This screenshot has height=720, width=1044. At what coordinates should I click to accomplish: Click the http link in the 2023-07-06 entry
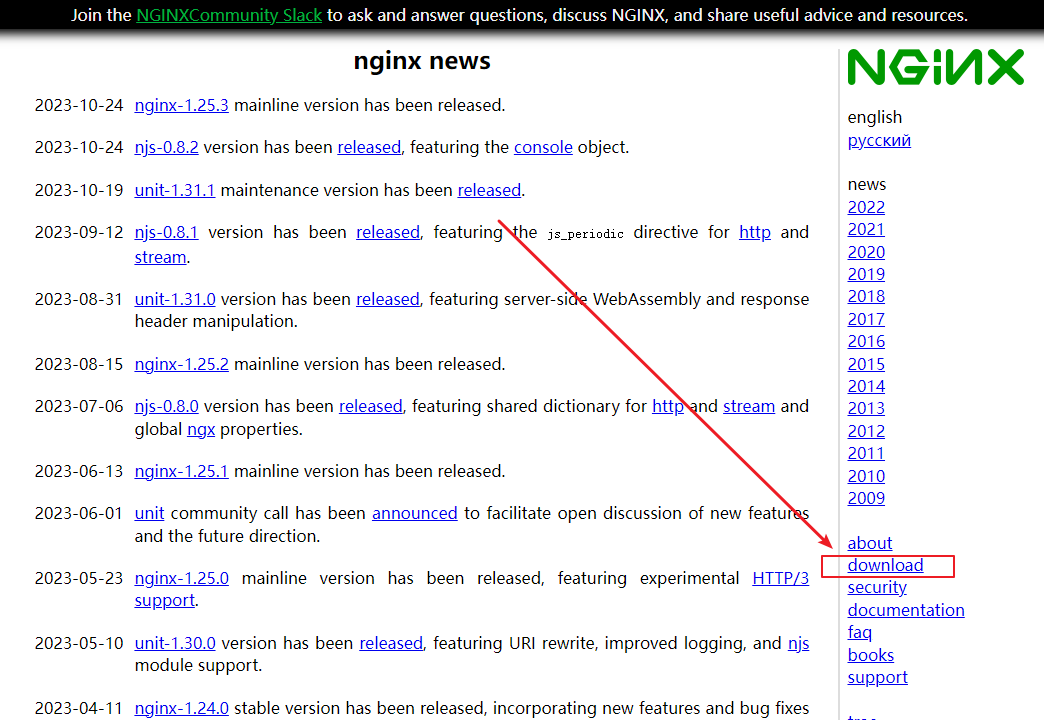click(668, 406)
